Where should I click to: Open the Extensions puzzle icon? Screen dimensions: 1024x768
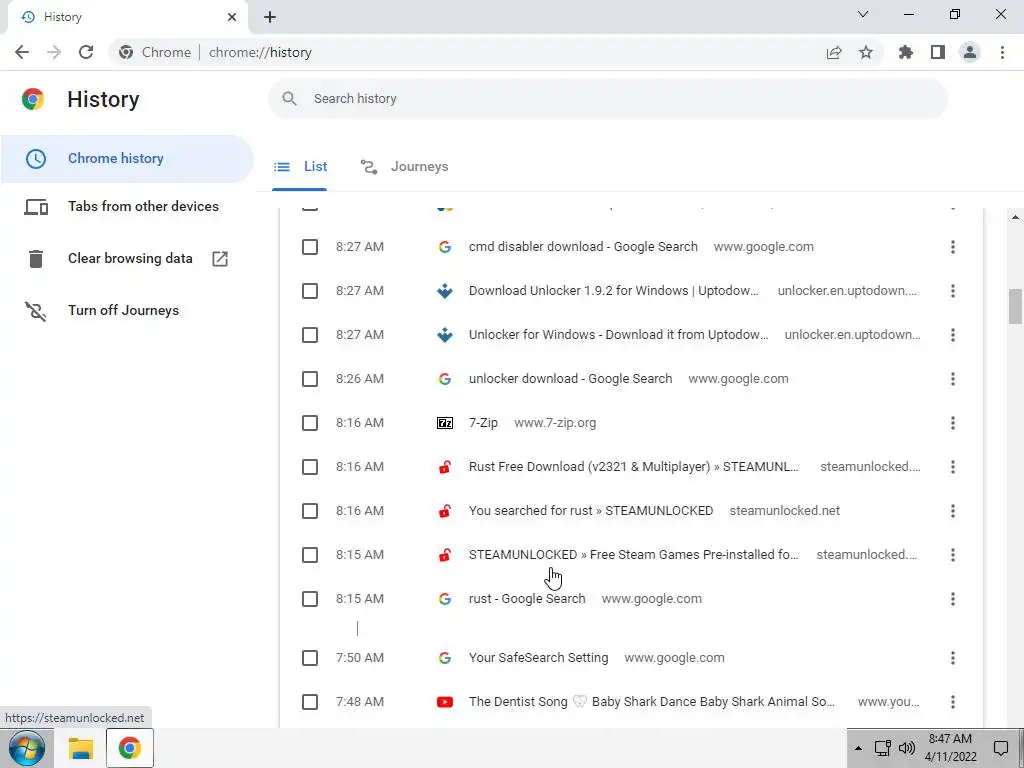[906, 52]
